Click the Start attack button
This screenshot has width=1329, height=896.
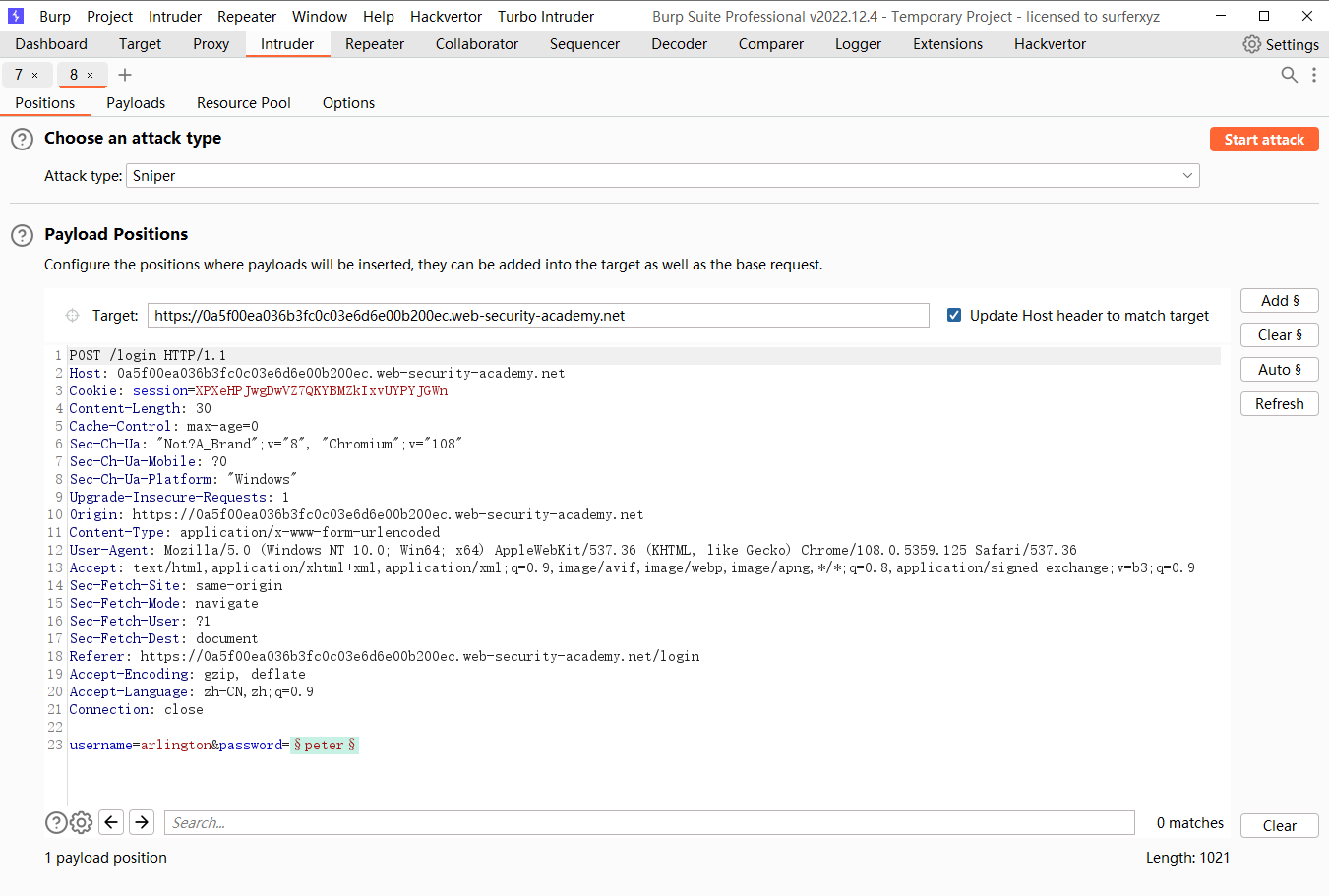coord(1263,139)
